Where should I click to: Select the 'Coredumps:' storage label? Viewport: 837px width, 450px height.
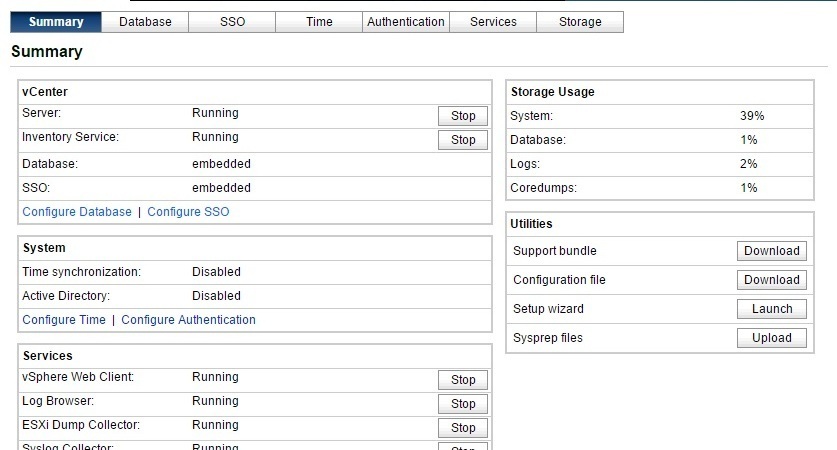pos(543,188)
